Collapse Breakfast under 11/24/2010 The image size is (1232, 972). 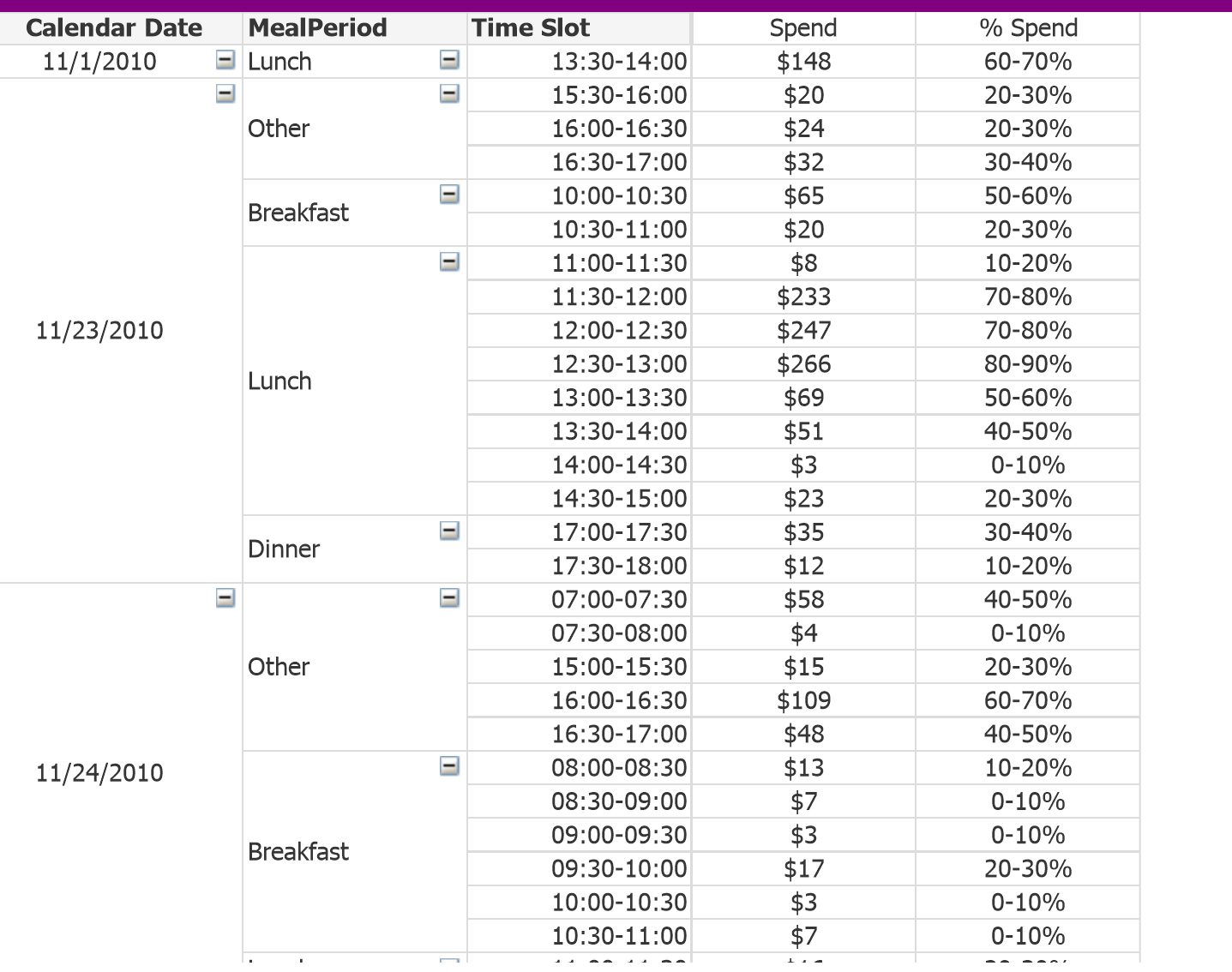pos(449,766)
